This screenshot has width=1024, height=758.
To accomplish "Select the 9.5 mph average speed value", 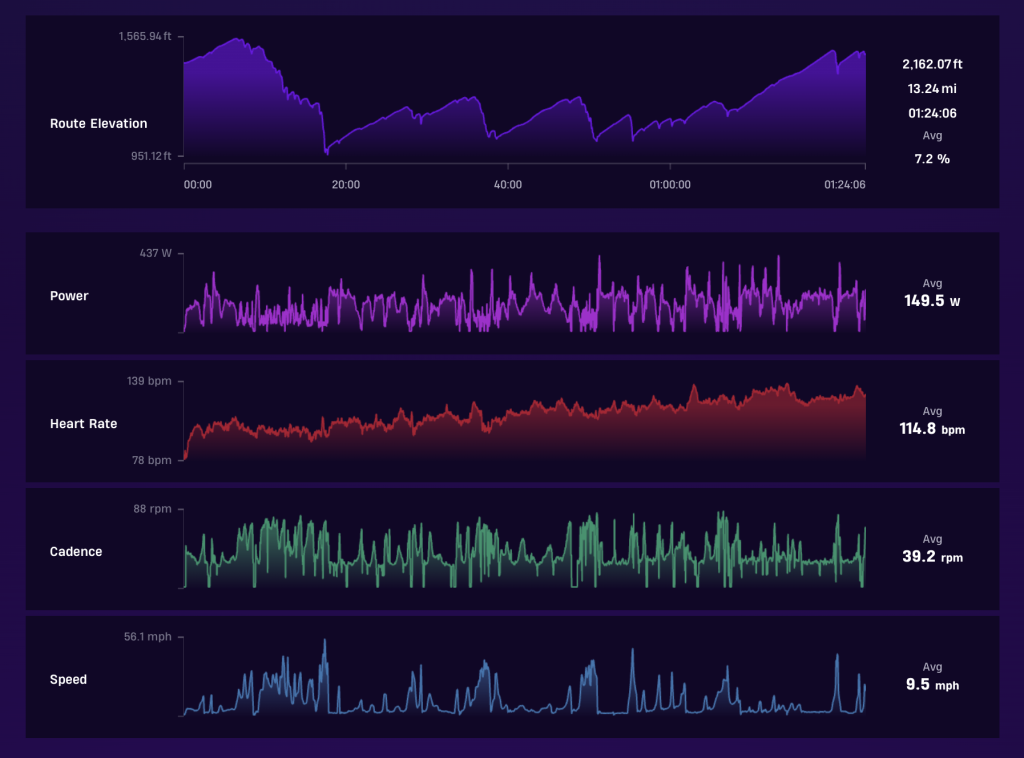I will [x=932, y=685].
